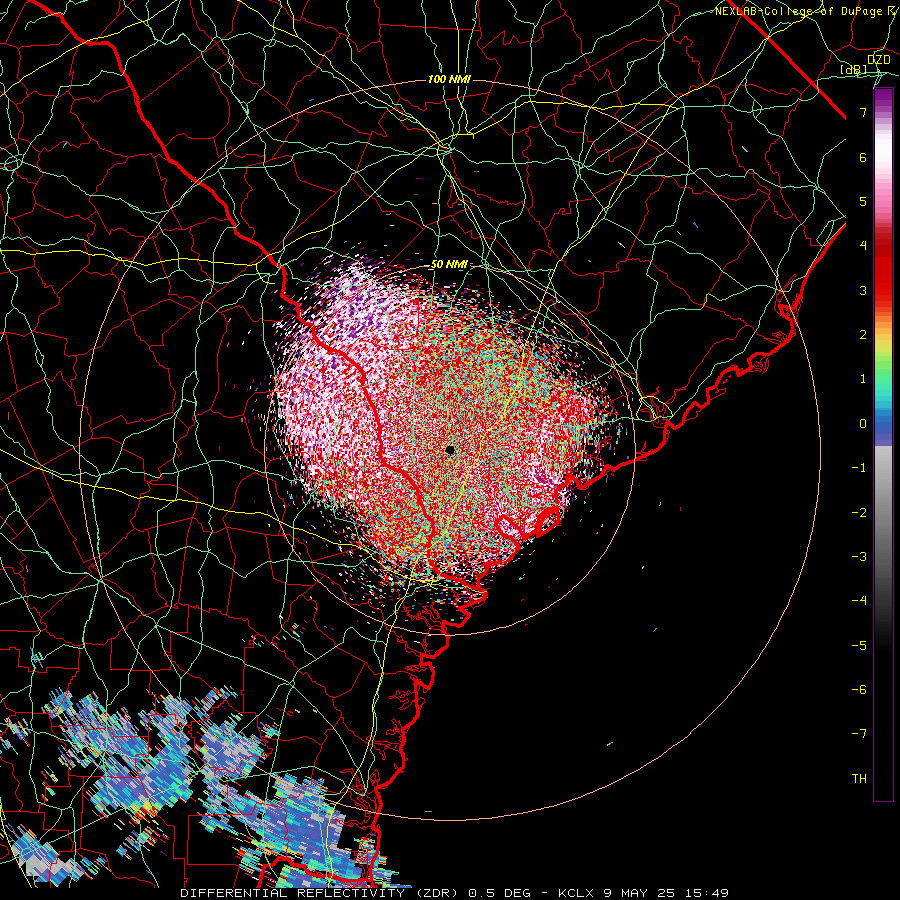Click the "7" value on the color scale
Screen dimensions: 900x900
click(x=863, y=112)
